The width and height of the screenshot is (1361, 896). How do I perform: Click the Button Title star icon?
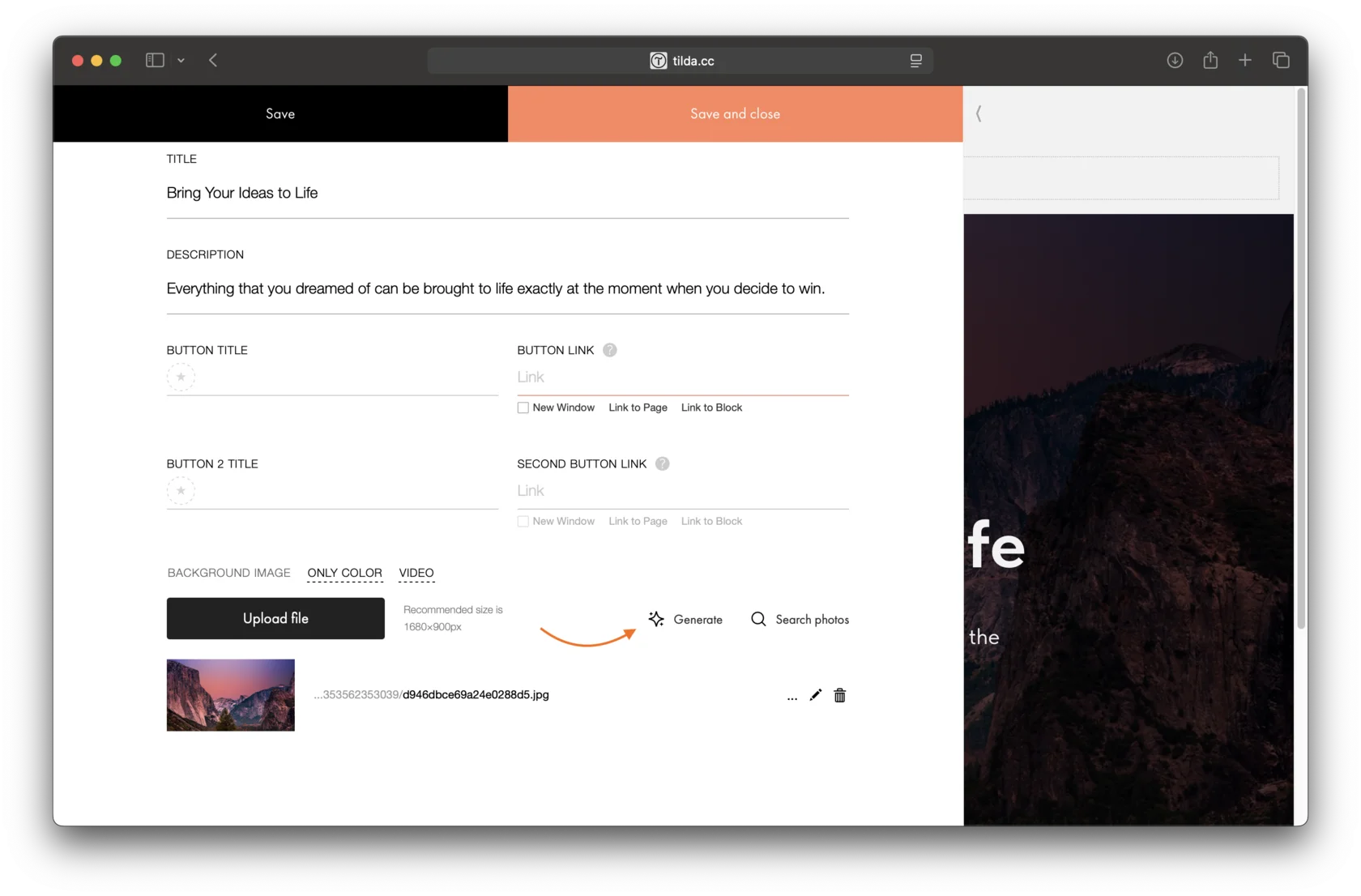(x=181, y=377)
